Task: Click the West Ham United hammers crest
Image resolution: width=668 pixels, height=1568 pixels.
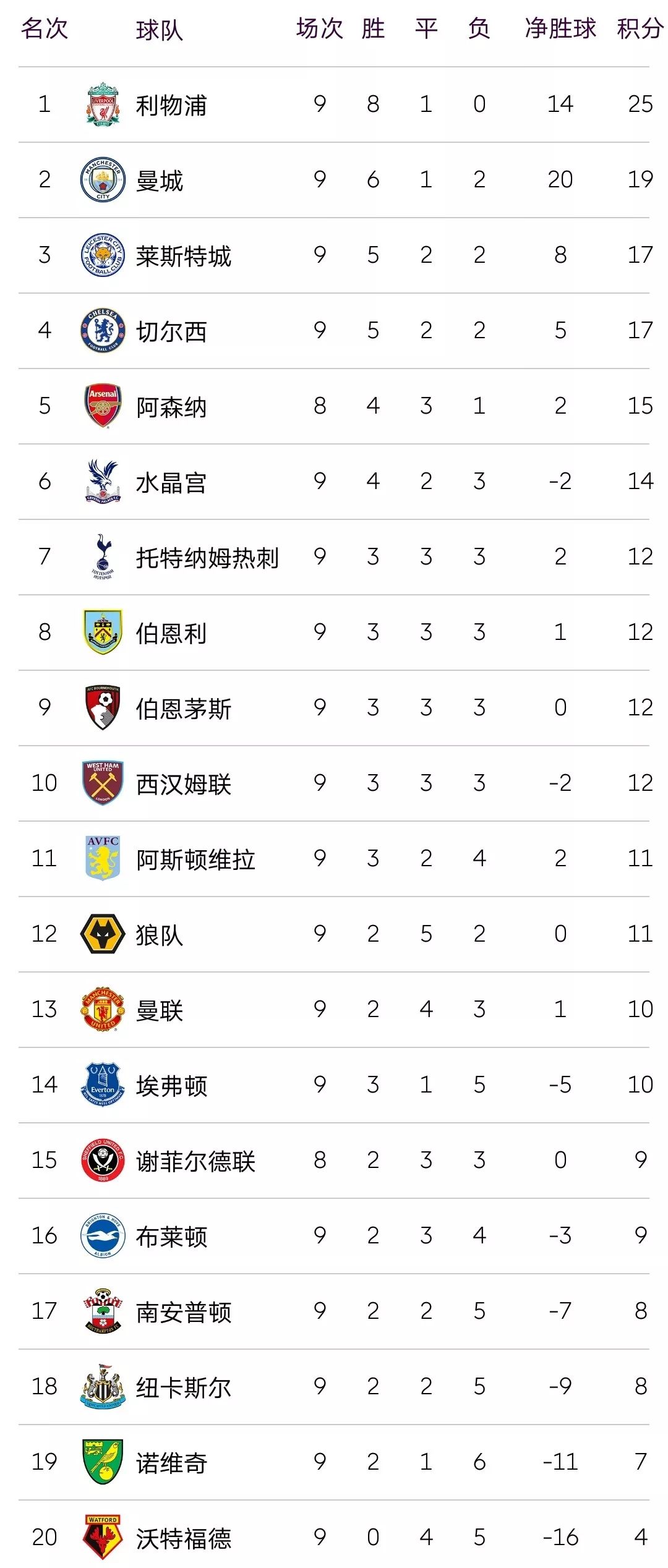Action: 103,783
